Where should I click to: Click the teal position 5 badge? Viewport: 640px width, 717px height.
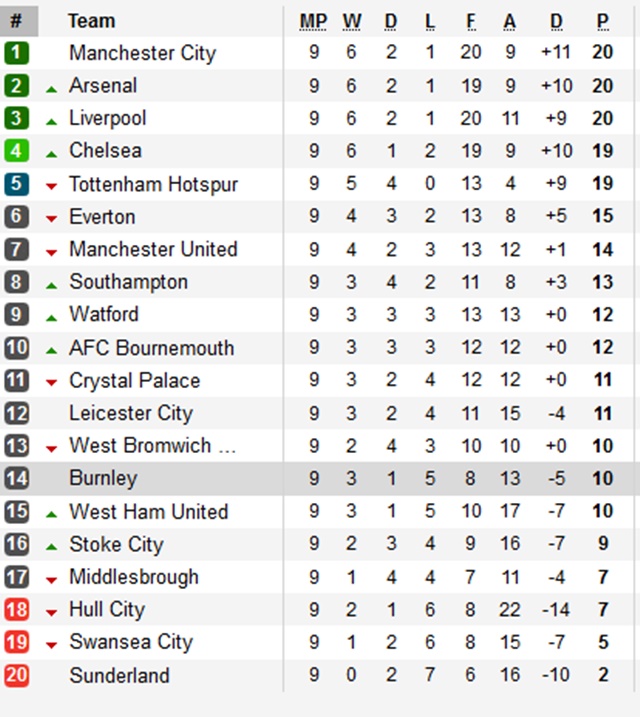tap(17, 185)
